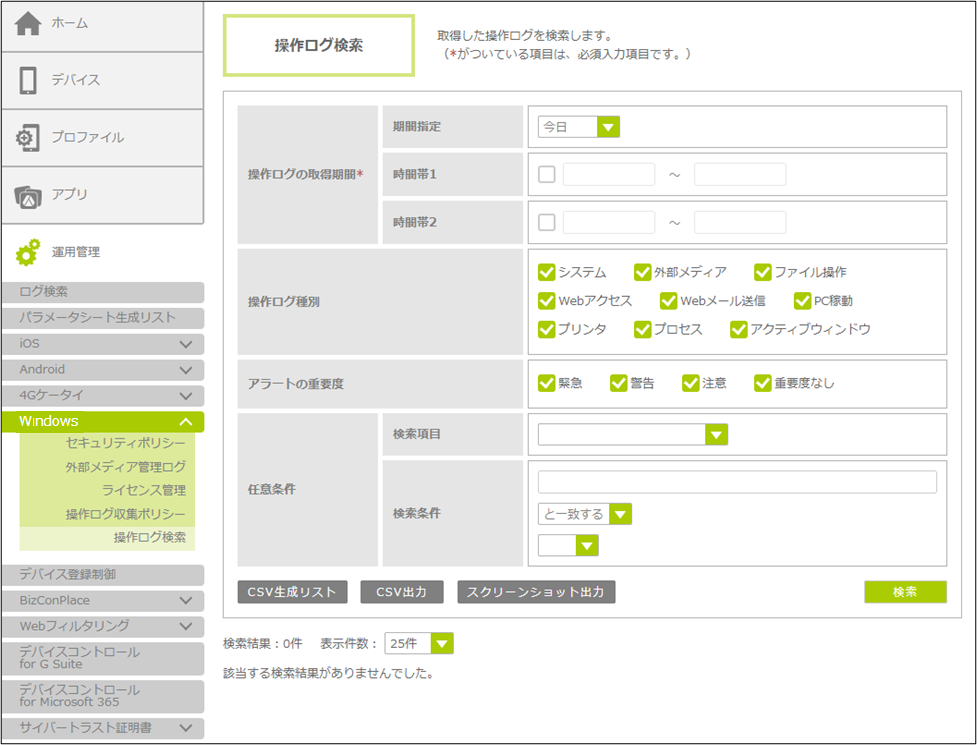This screenshot has height=745, width=977.
Task: Select the Profile gear-document icon
Action: (28, 138)
